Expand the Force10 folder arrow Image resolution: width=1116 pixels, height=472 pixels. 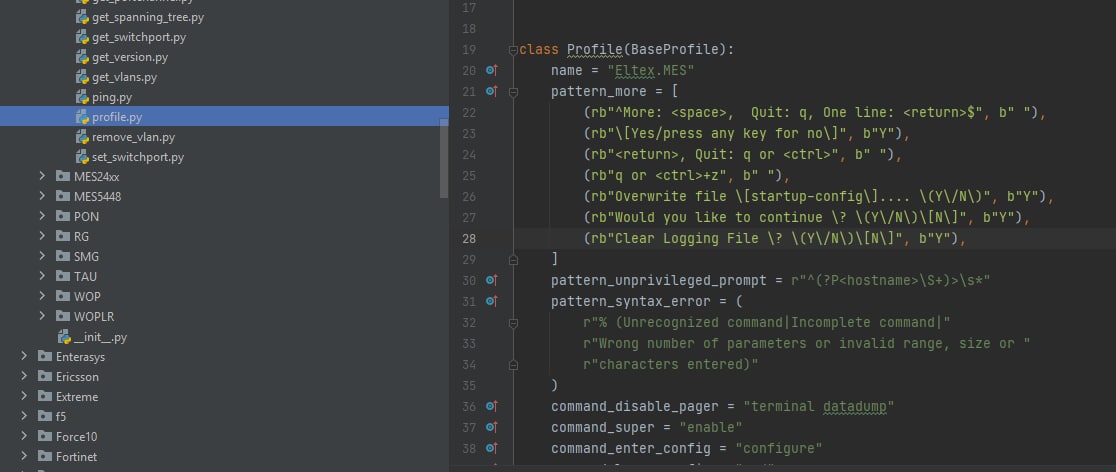point(24,436)
